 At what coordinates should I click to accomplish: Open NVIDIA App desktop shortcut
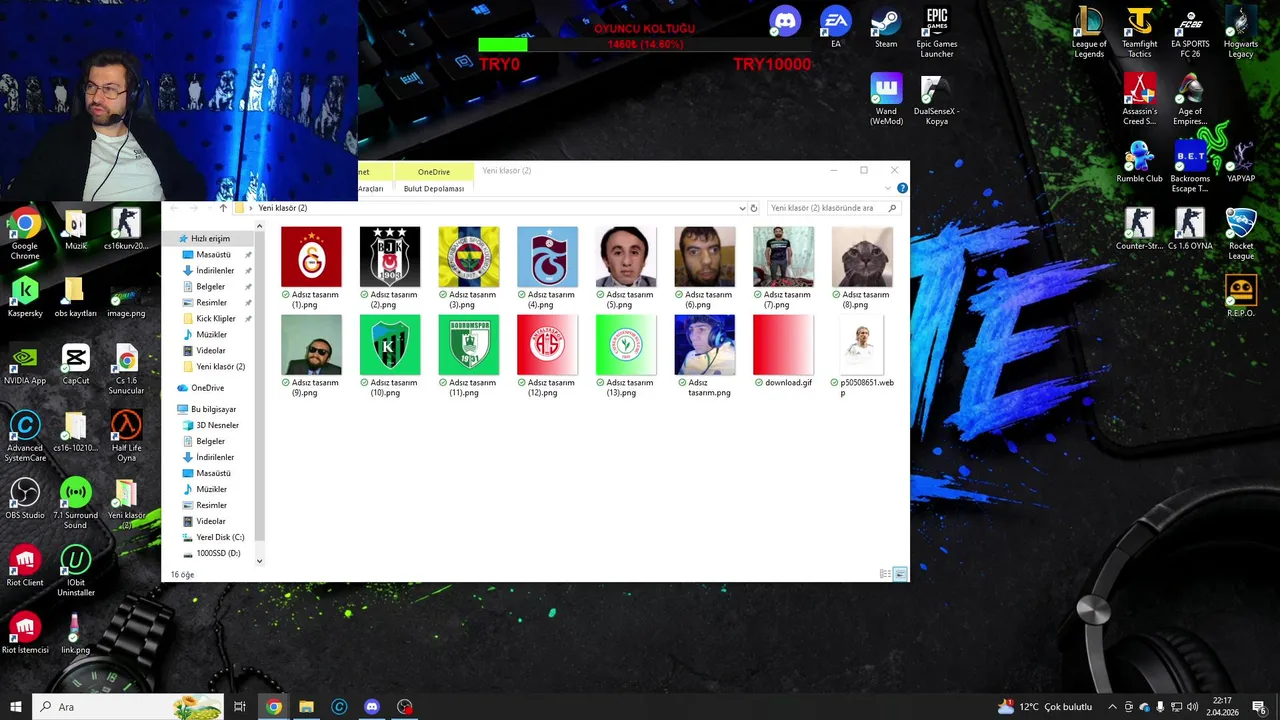tap(25, 364)
